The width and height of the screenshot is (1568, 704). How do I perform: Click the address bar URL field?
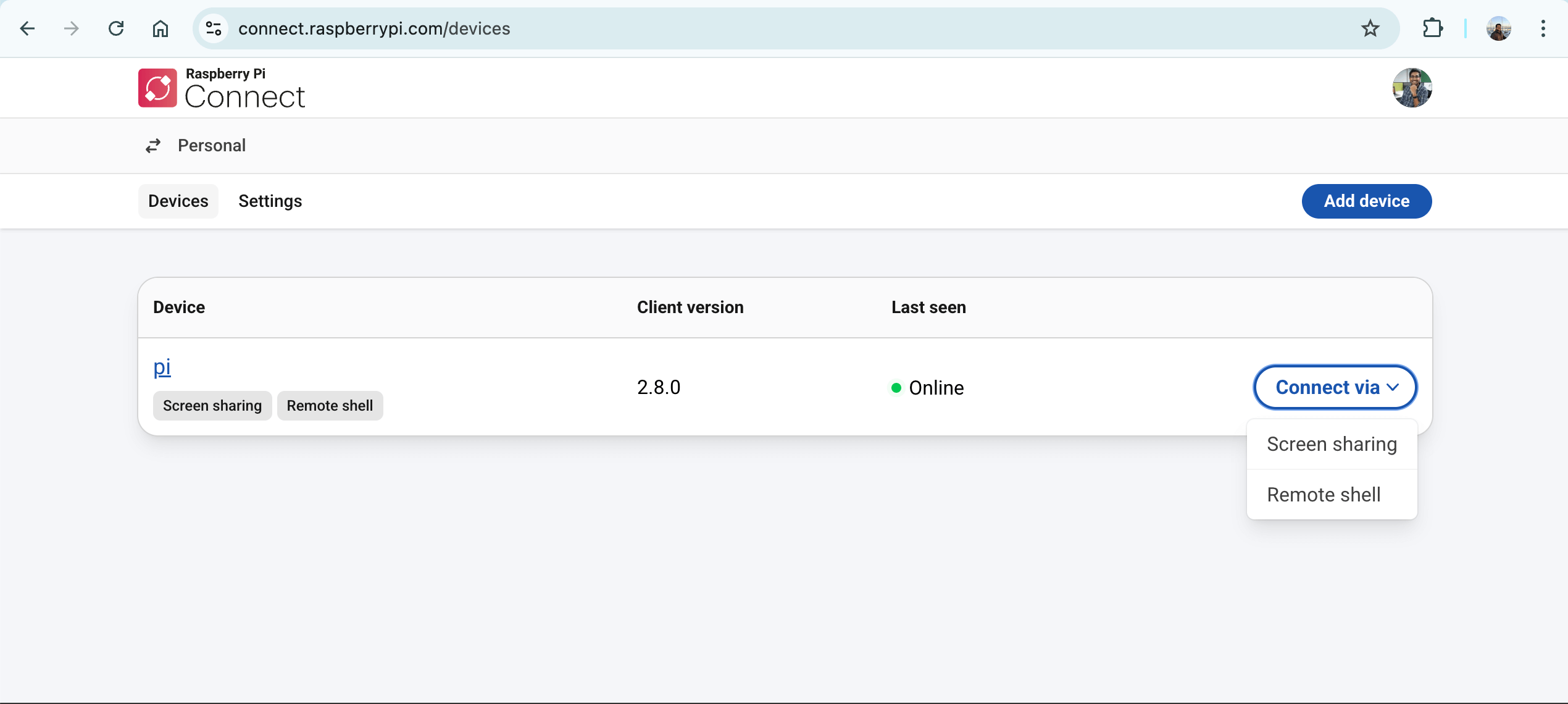(741, 28)
